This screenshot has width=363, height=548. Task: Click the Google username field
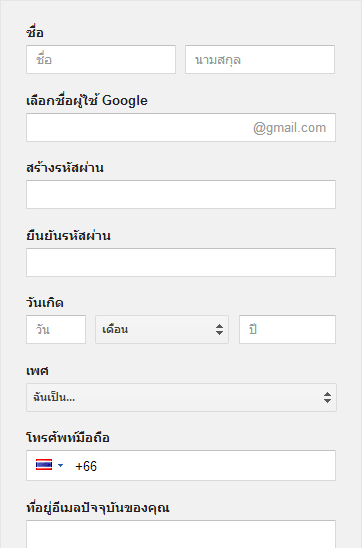pyautogui.click(x=181, y=127)
